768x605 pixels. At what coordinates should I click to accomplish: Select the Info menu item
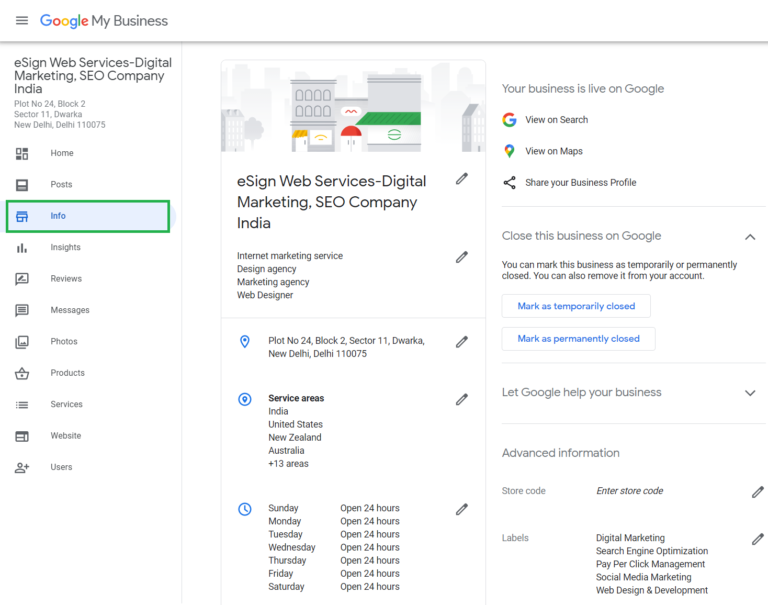[x=88, y=216]
